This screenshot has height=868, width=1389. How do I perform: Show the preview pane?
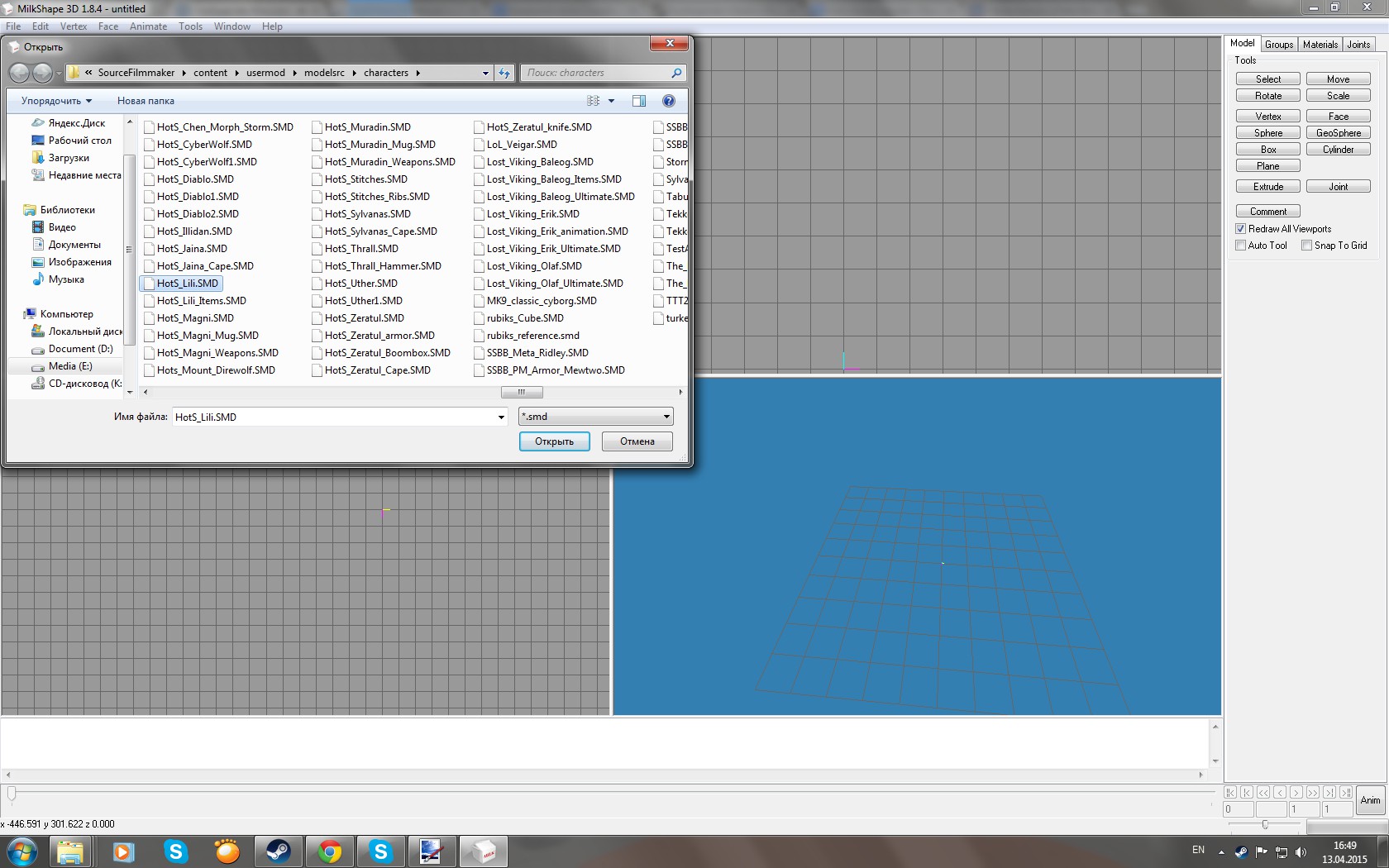coord(639,101)
